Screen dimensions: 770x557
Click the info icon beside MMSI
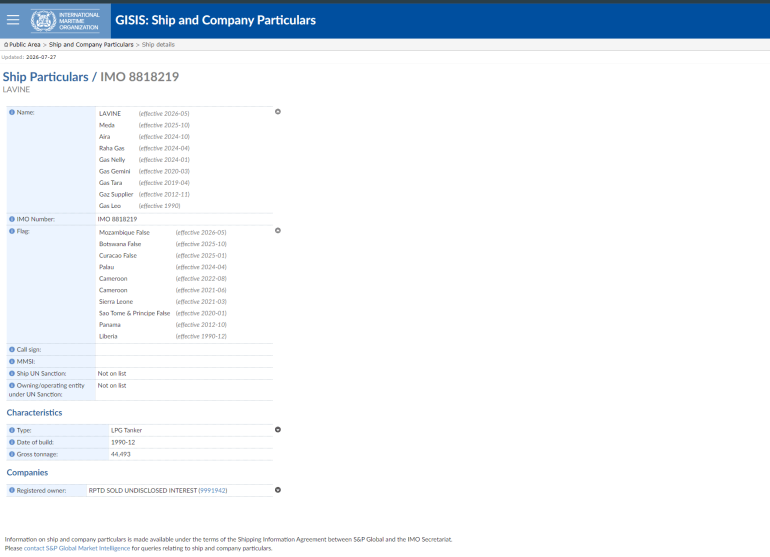click(12, 362)
